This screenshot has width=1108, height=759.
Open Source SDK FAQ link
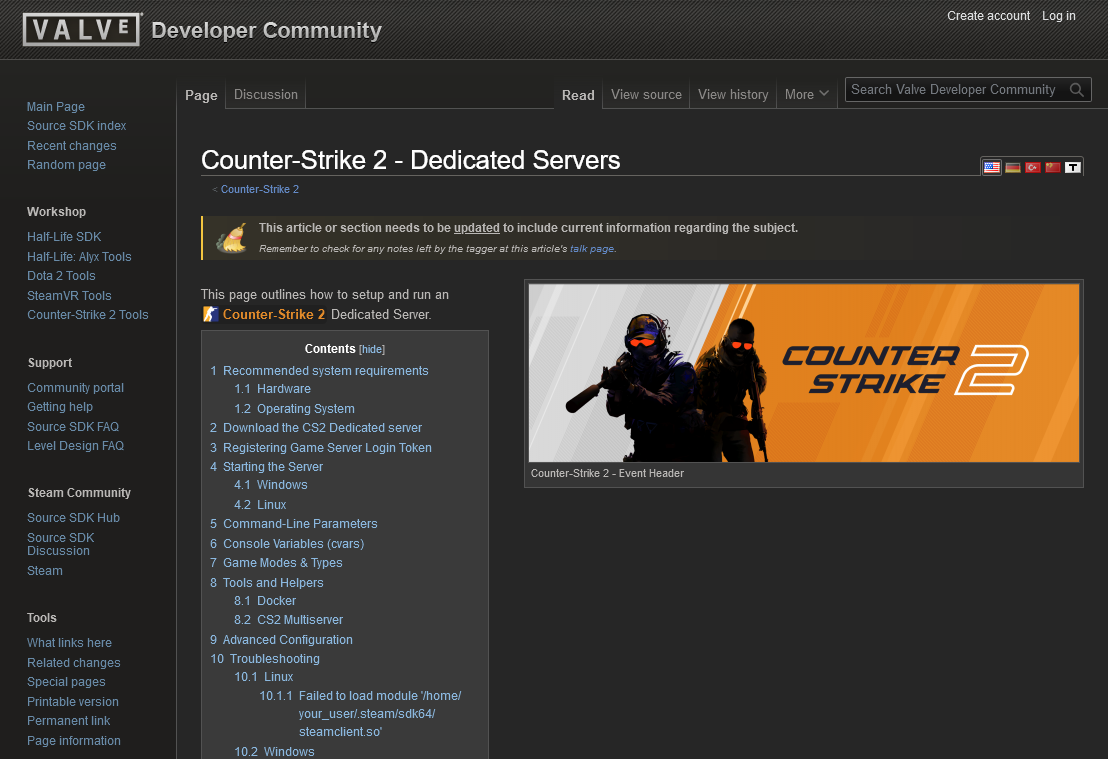[73, 427]
